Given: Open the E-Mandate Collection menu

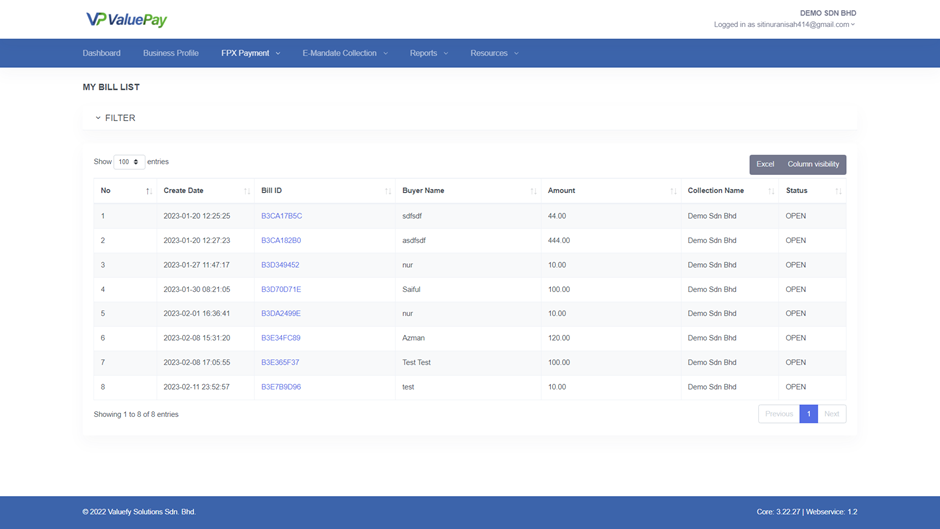Looking at the screenshot, I should tap(344, 53).
